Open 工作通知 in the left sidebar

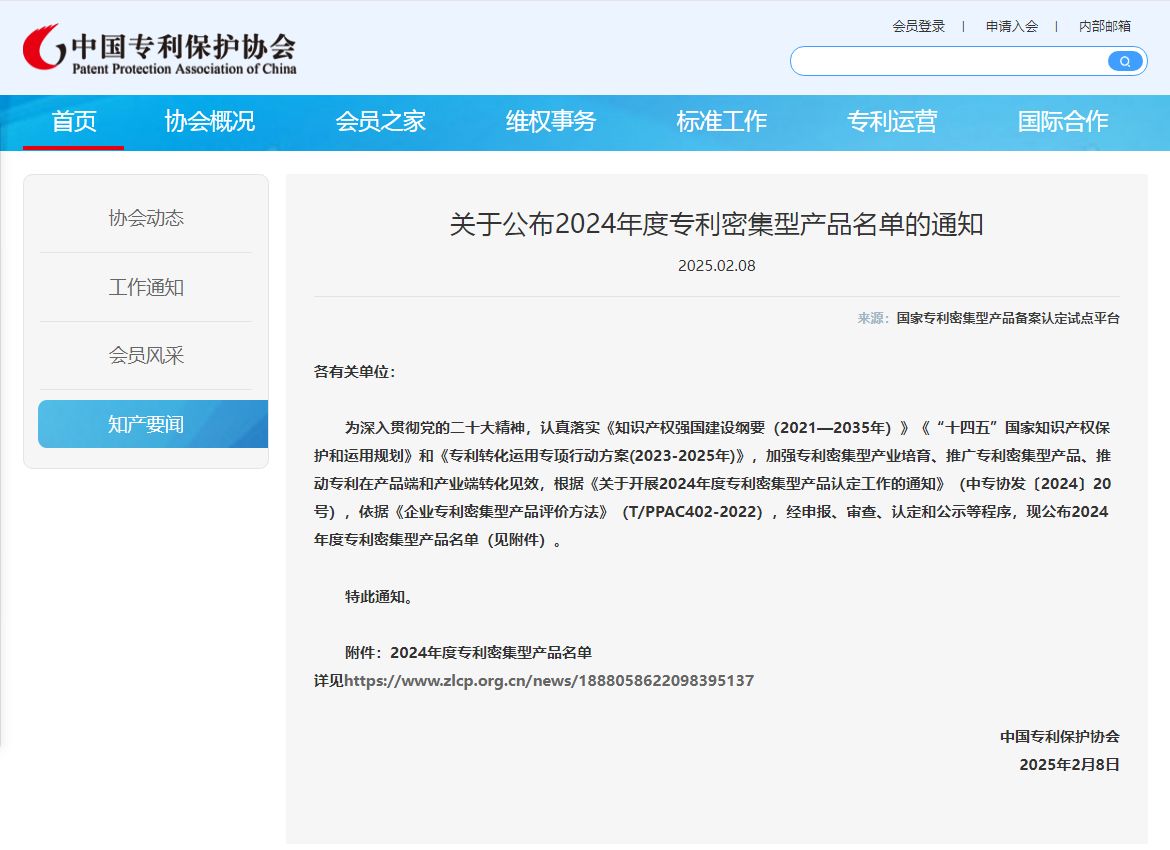(146, 288)
